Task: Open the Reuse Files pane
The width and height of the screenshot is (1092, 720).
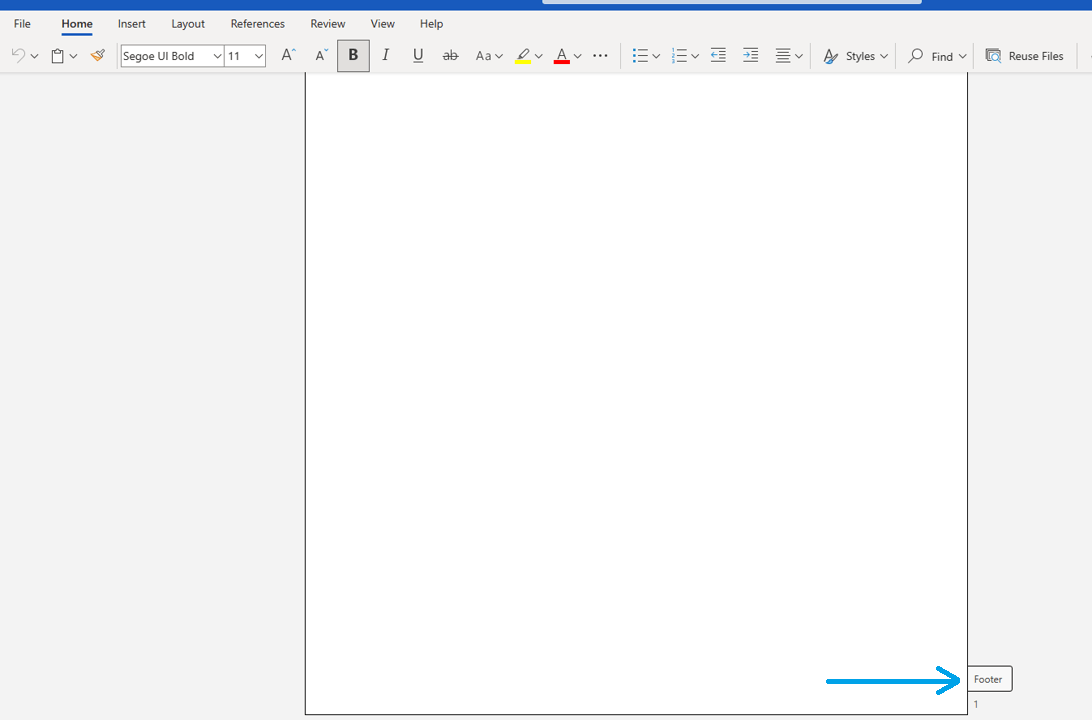Action: pos(1024,56)
